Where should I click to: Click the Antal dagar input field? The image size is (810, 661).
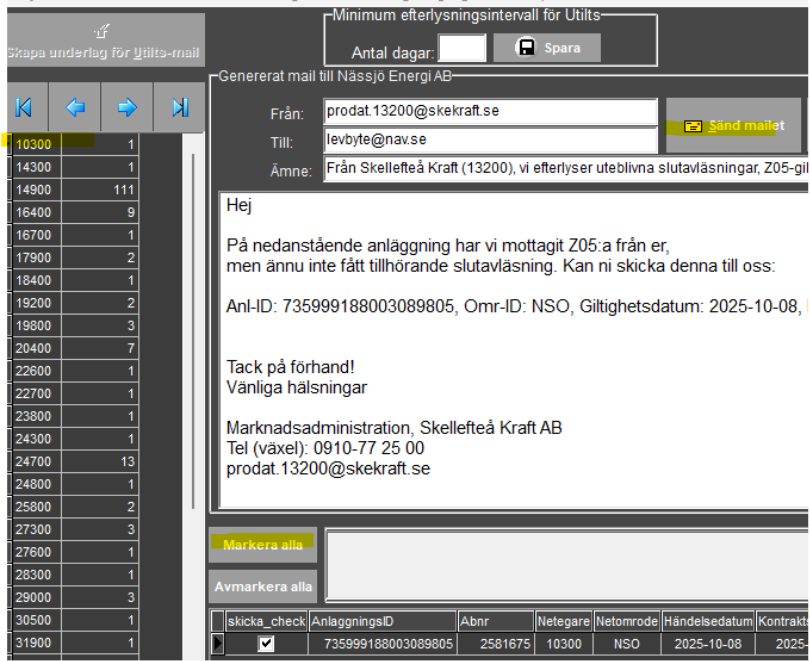[x=462, y=48]
